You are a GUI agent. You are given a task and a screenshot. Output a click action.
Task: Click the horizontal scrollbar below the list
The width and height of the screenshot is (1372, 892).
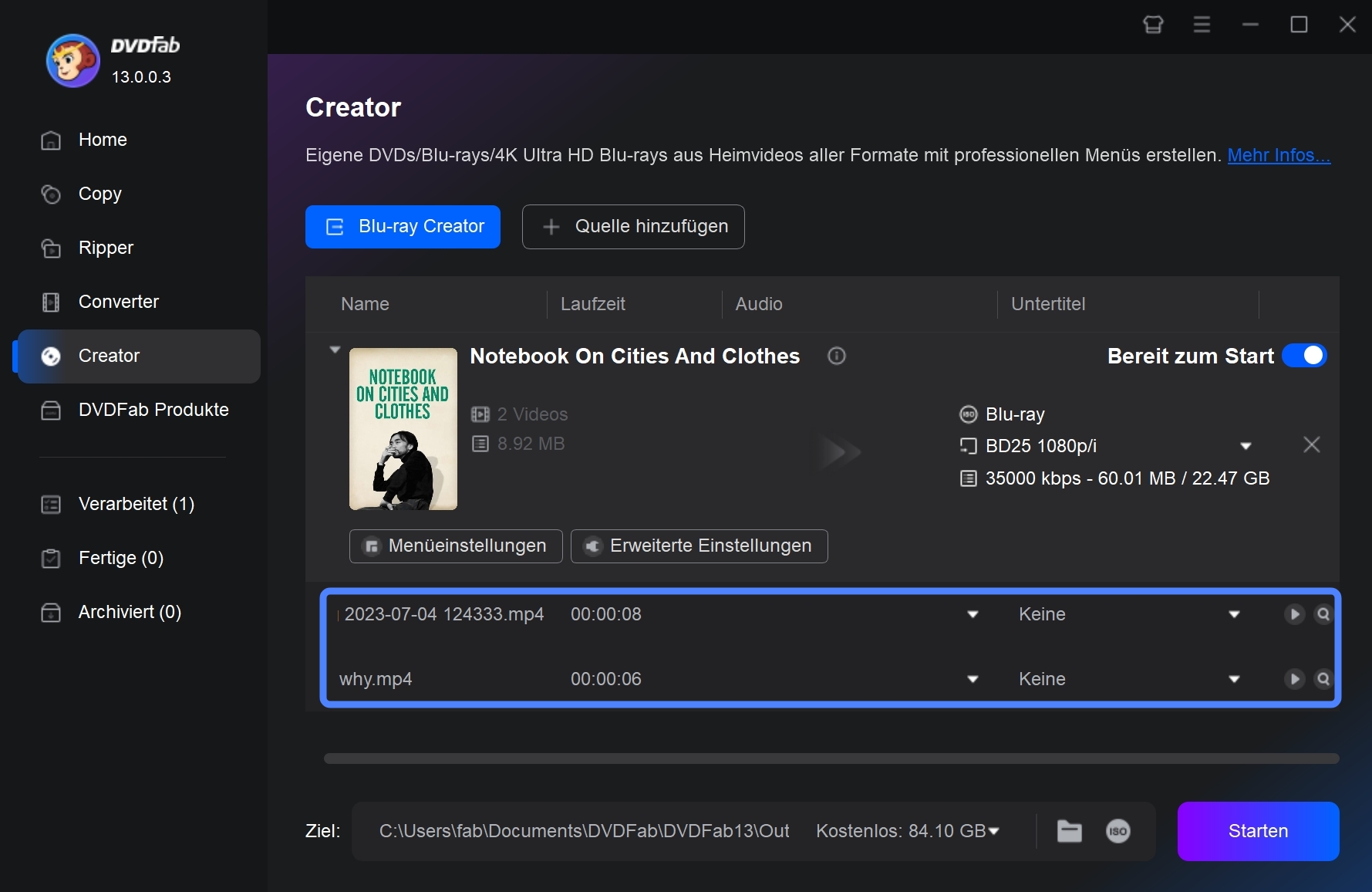tap(831, 759)
